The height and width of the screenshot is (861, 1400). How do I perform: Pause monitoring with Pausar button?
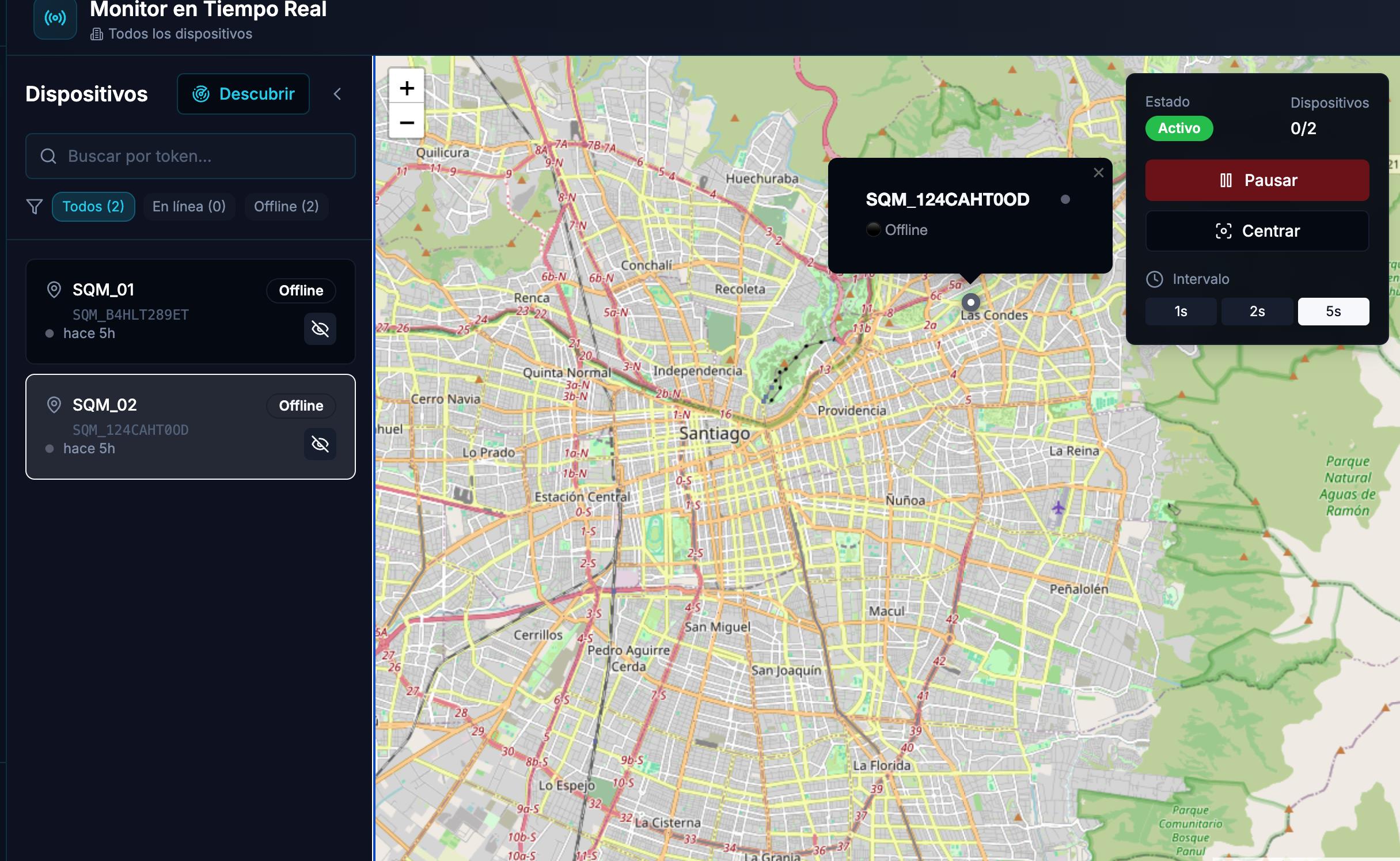[1257, 180]
